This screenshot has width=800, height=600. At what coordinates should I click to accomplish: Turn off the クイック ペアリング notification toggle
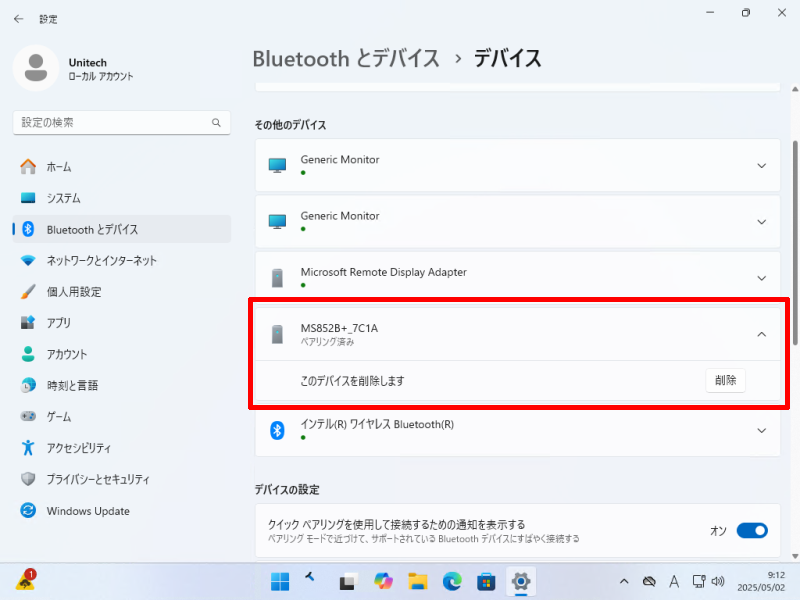click(752, 531)
